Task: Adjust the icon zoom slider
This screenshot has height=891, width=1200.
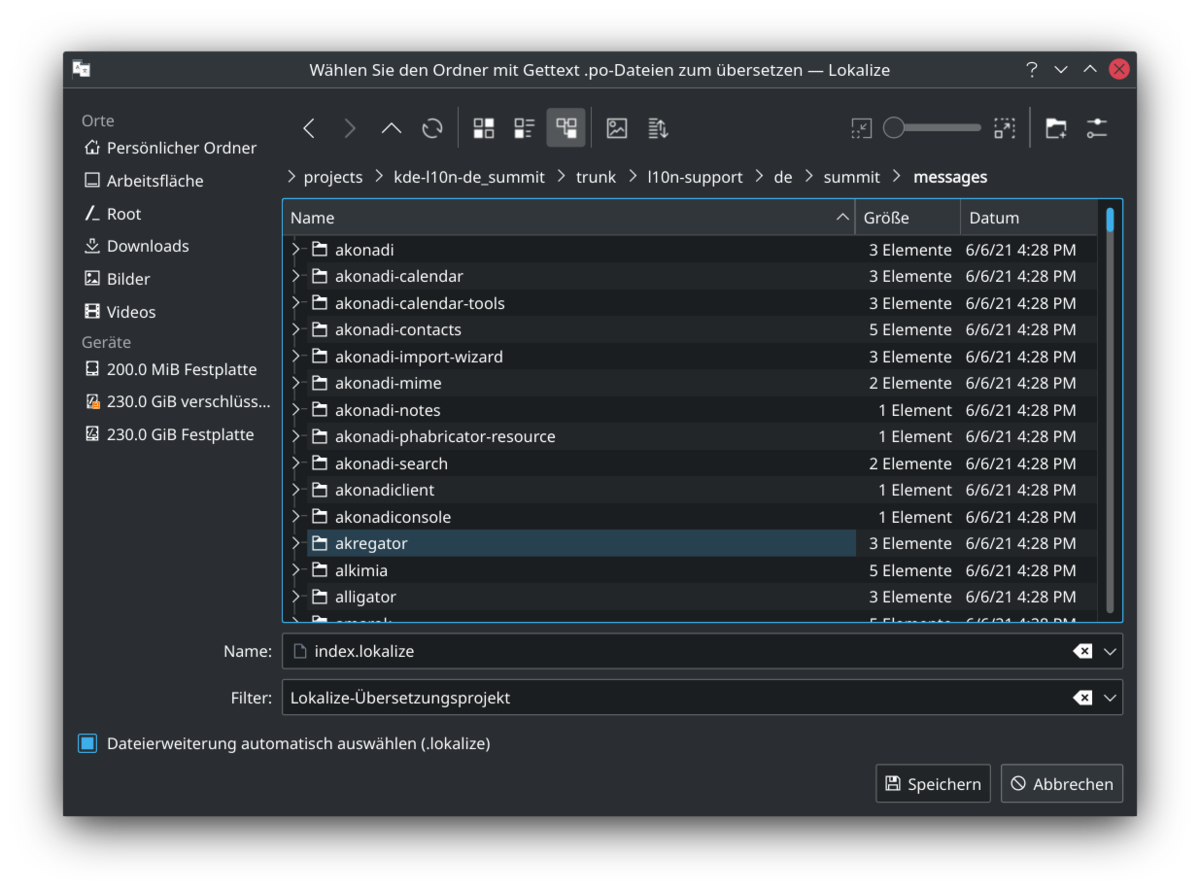Action: coord(894,128)
